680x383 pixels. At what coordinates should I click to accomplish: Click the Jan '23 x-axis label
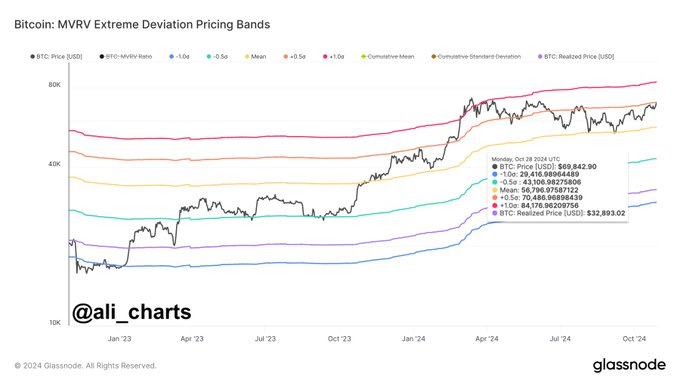tap(119, 339)
